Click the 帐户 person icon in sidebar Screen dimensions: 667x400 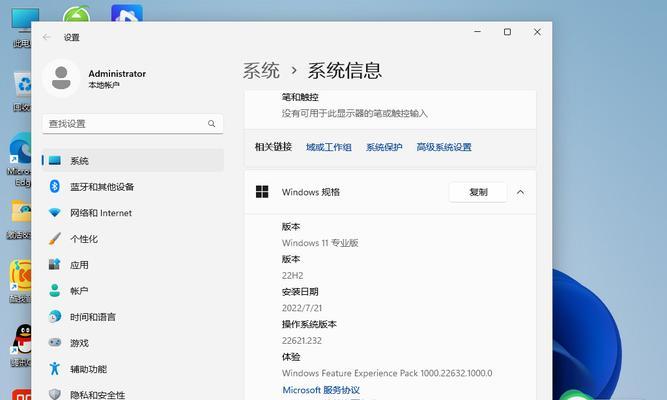pyautogui.click(x=55, y=291)
